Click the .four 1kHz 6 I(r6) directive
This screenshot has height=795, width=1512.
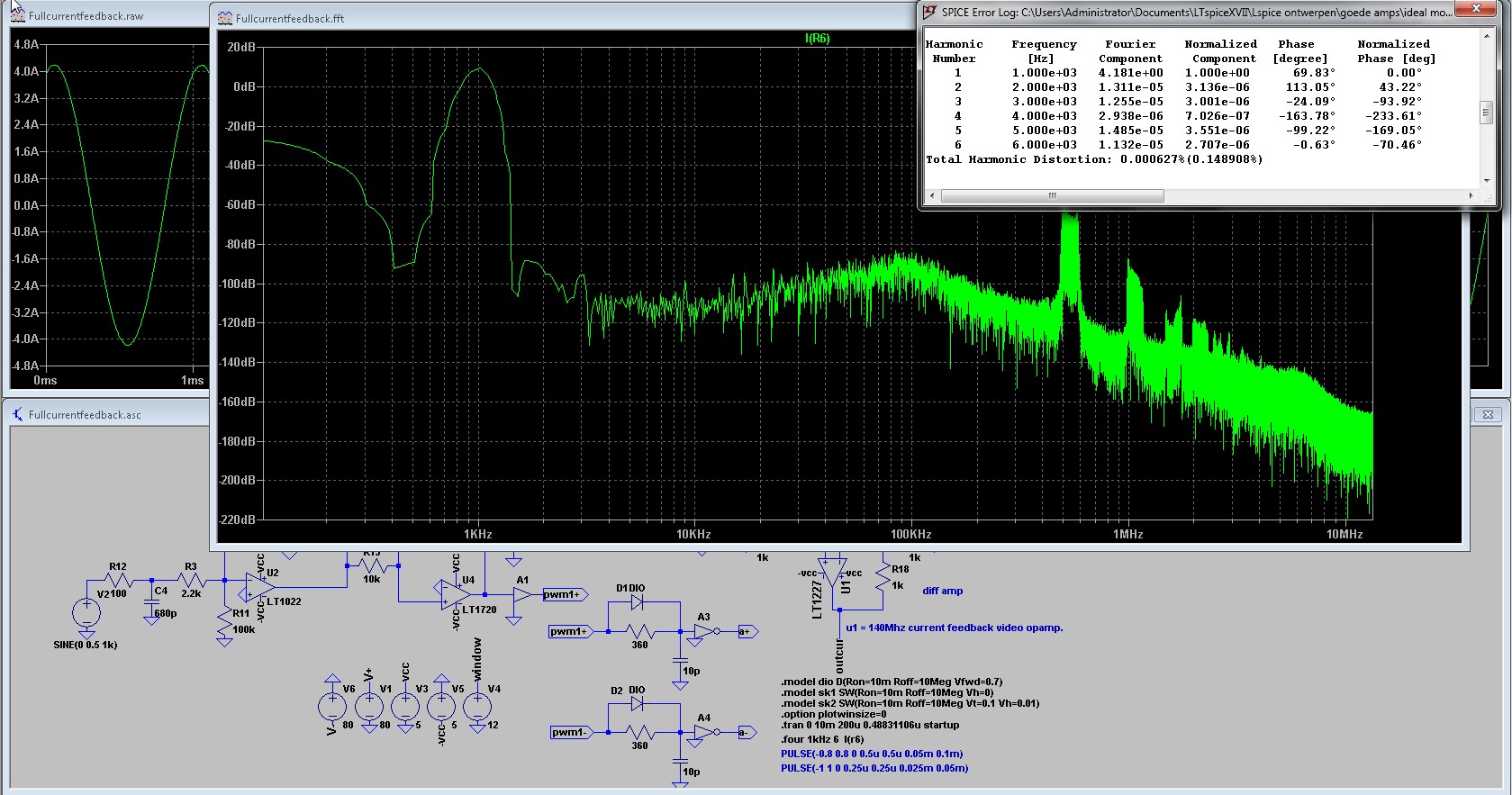pyautogui.click(x=822, y=739)
